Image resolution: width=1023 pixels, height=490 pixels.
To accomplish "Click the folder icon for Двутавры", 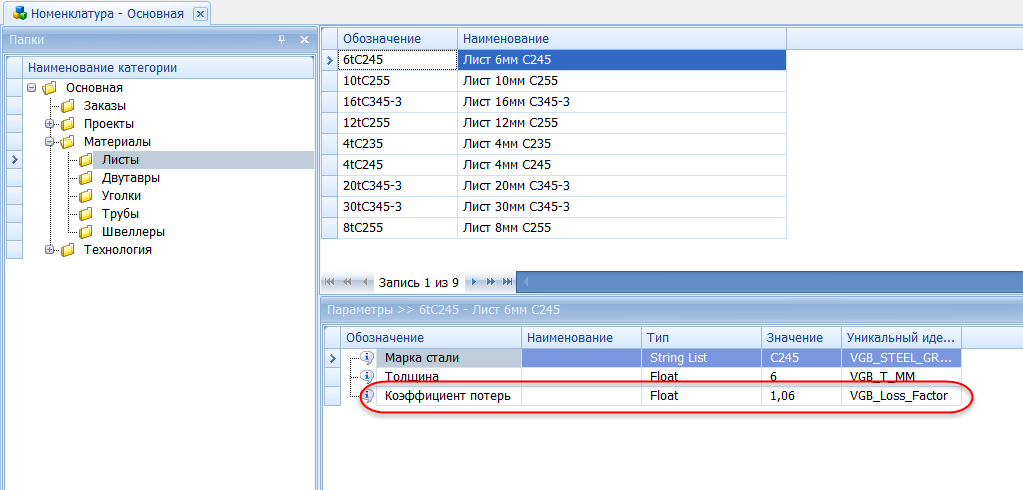I will [x=86, y=178].
